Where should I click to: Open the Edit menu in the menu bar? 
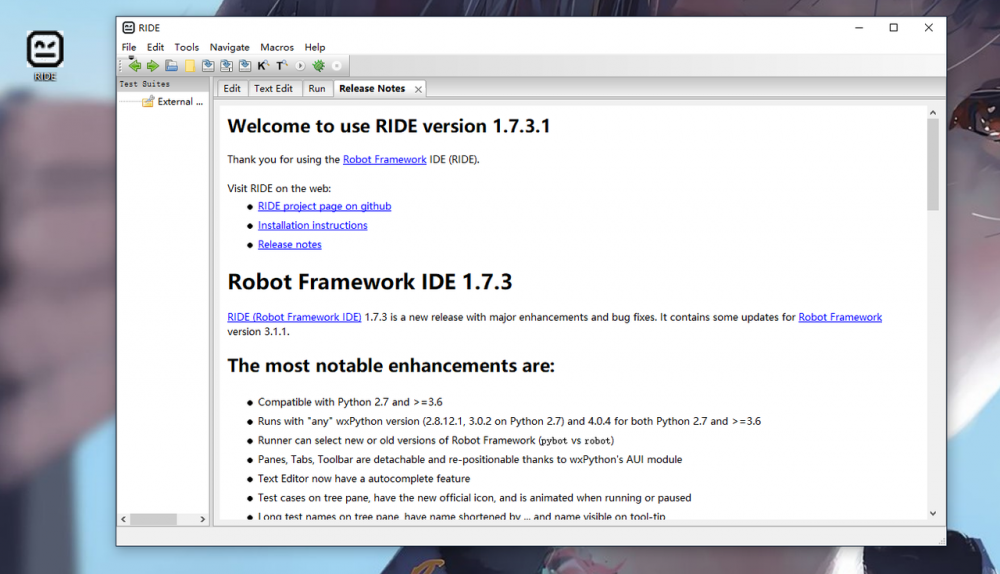[x=155, y=47]
